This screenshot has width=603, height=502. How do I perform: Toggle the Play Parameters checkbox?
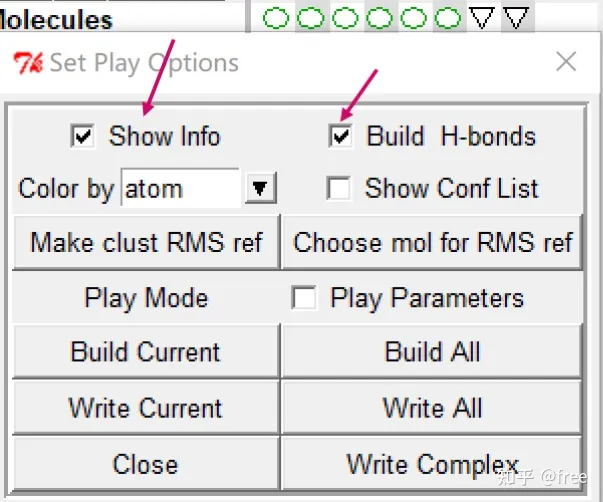point(304,298)
